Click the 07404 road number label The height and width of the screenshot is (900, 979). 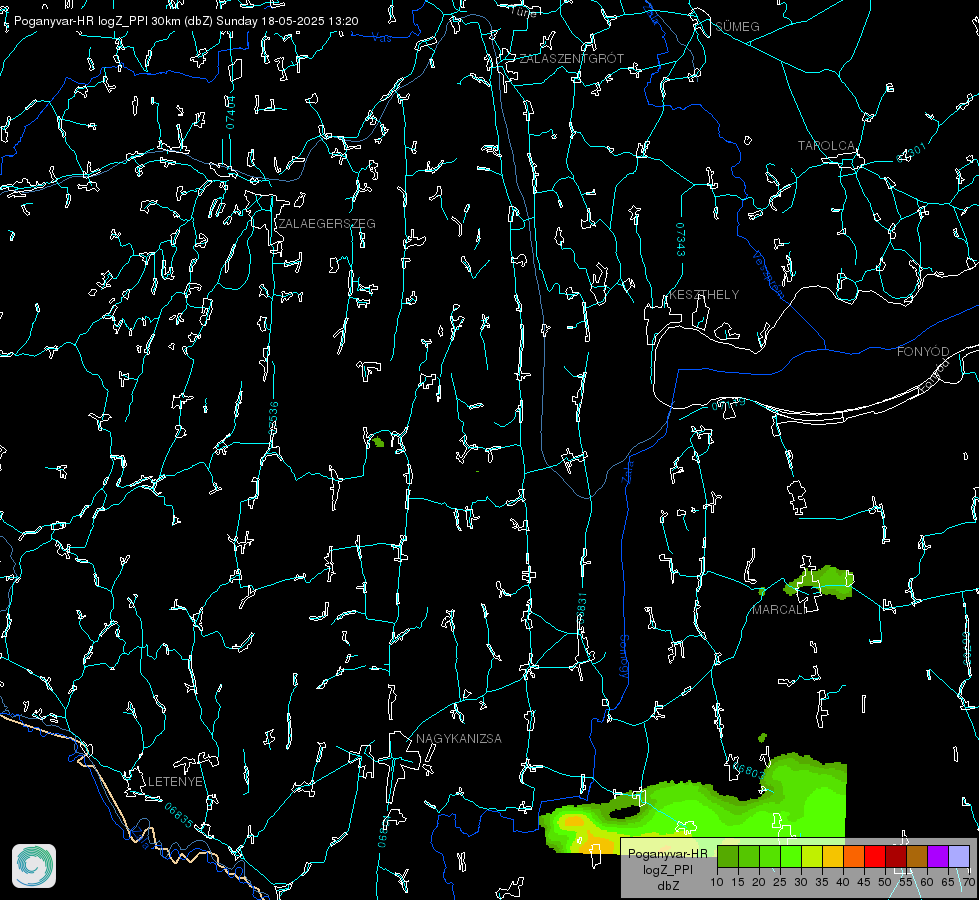click(x=231, y=113)
